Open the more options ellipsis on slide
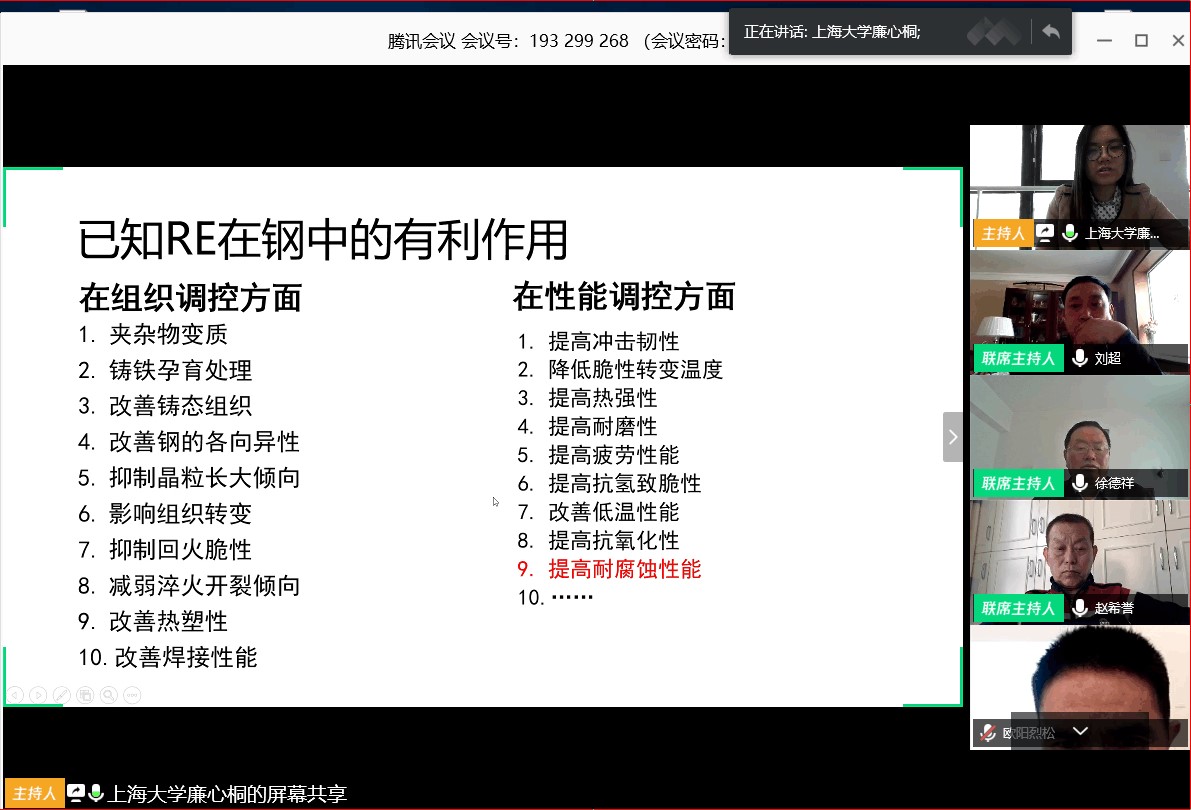Screen dimensions: 1191x810 click(x=132, y=694)
